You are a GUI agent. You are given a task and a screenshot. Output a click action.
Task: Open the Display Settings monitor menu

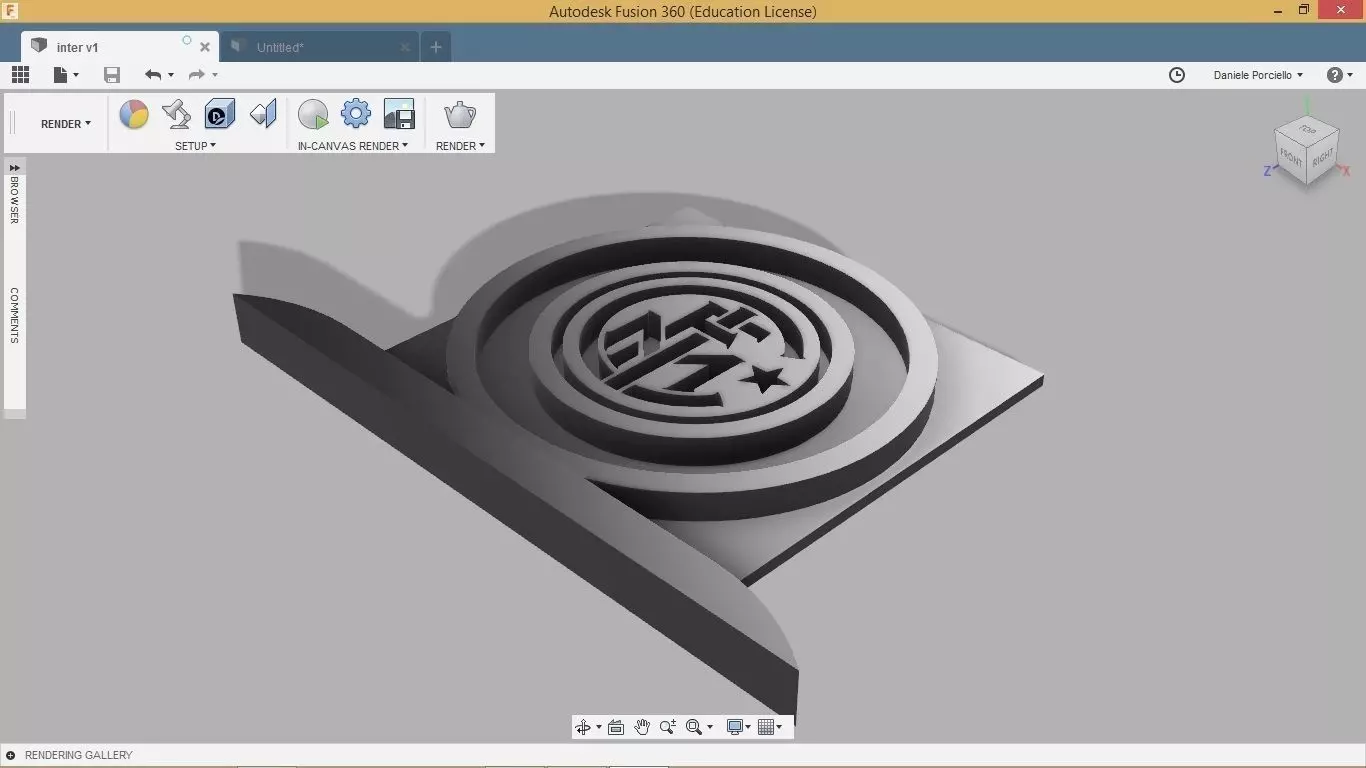click(738, 727)
